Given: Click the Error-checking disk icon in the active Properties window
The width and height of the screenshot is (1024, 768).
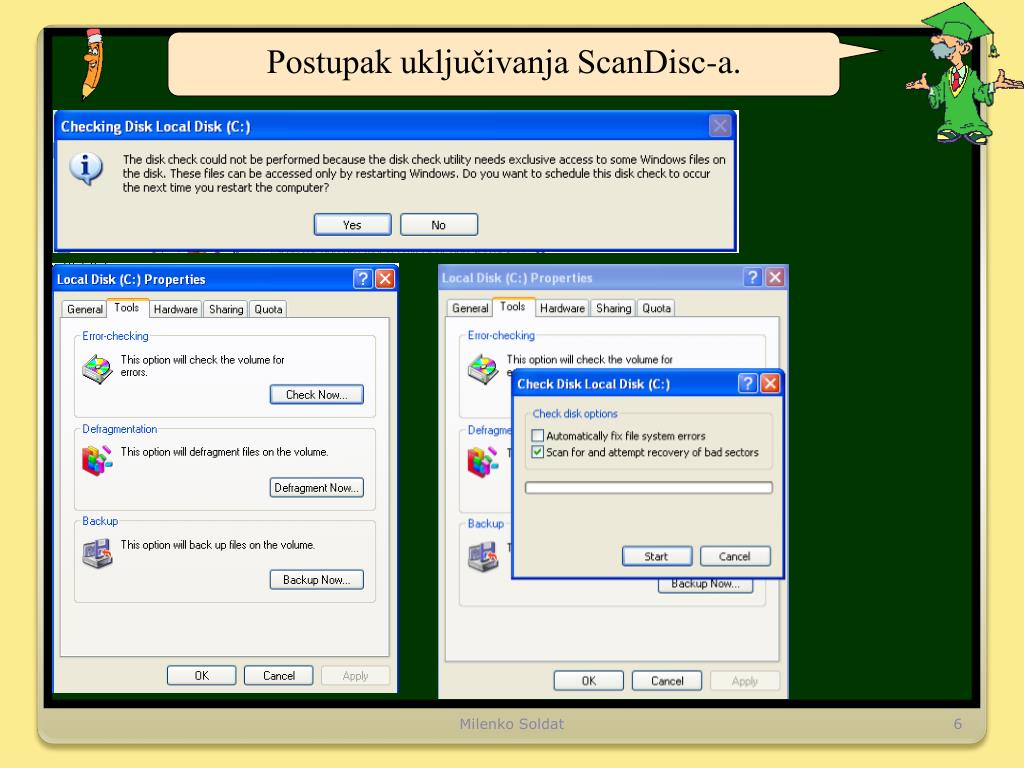Looking at the screenshot, I should point(97,369).
